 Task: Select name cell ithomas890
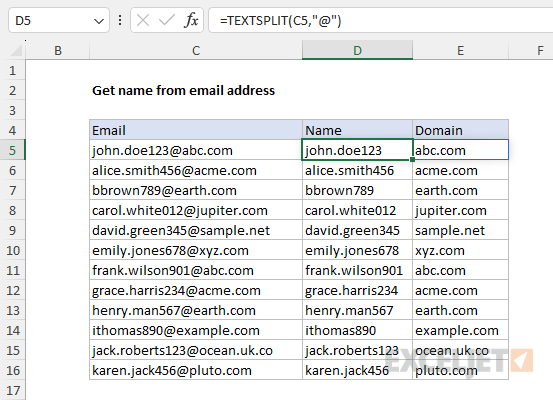pos(357,330)
